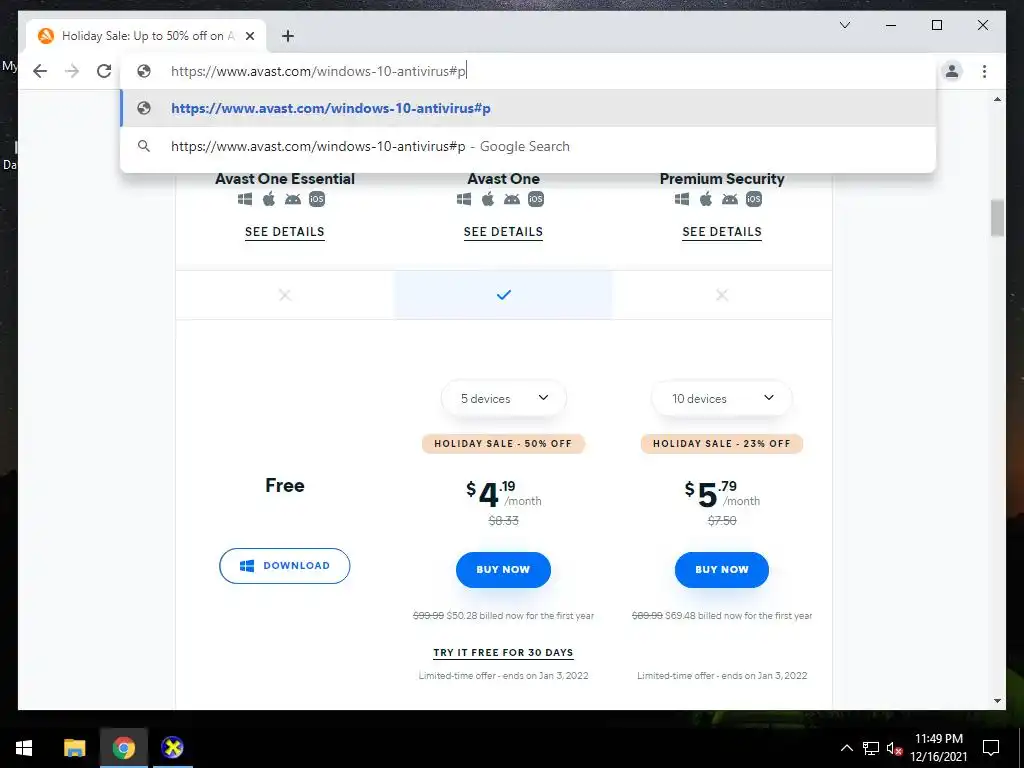Click the page vertical scrollbar thumb
Image resolution: width=1024 pixels, height=768 pixels.
997,218
